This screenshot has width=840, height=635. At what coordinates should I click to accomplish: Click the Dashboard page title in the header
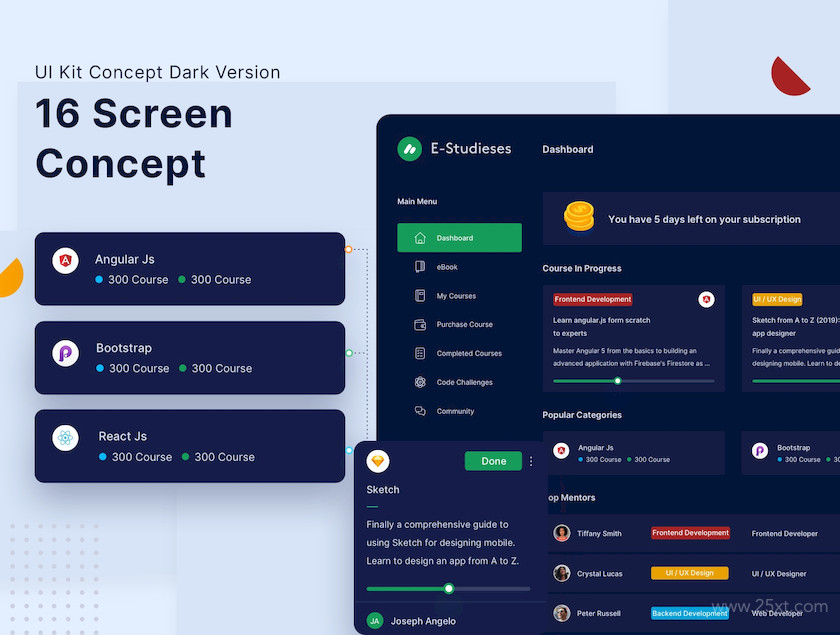pyautogui.click(x=567, y=149)
